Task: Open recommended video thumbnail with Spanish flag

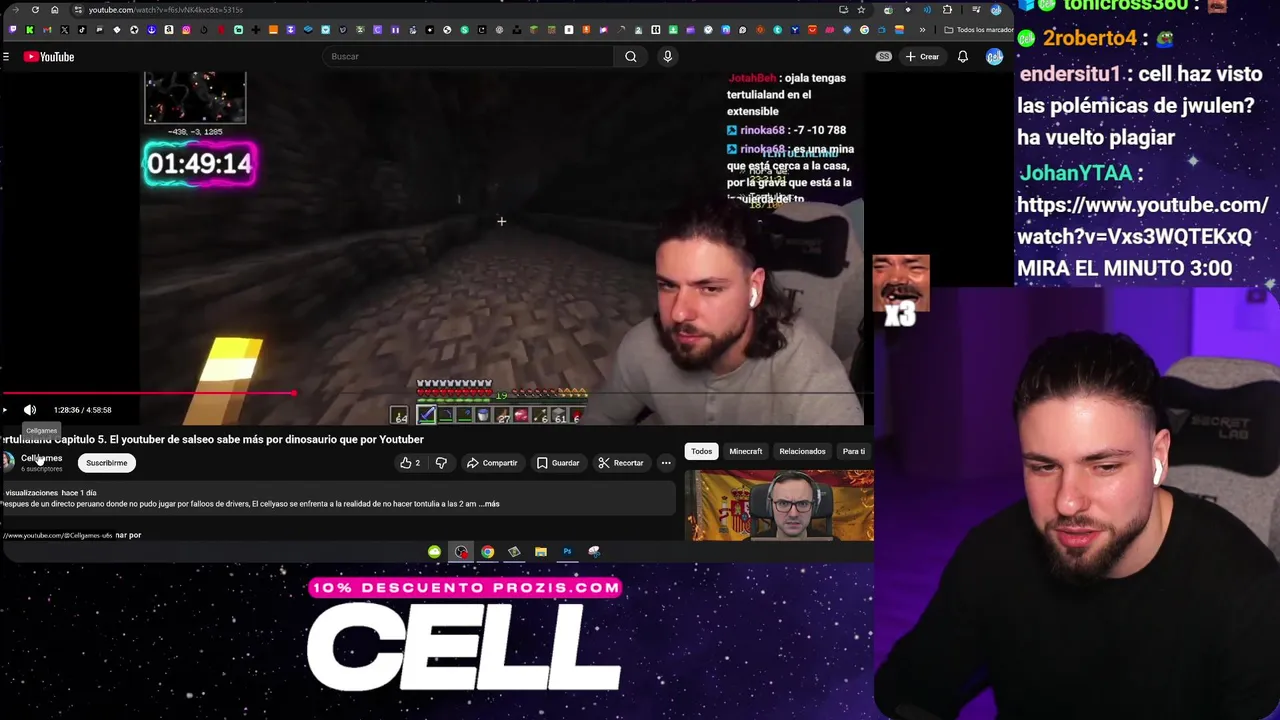Action: (x=779, y=505)
